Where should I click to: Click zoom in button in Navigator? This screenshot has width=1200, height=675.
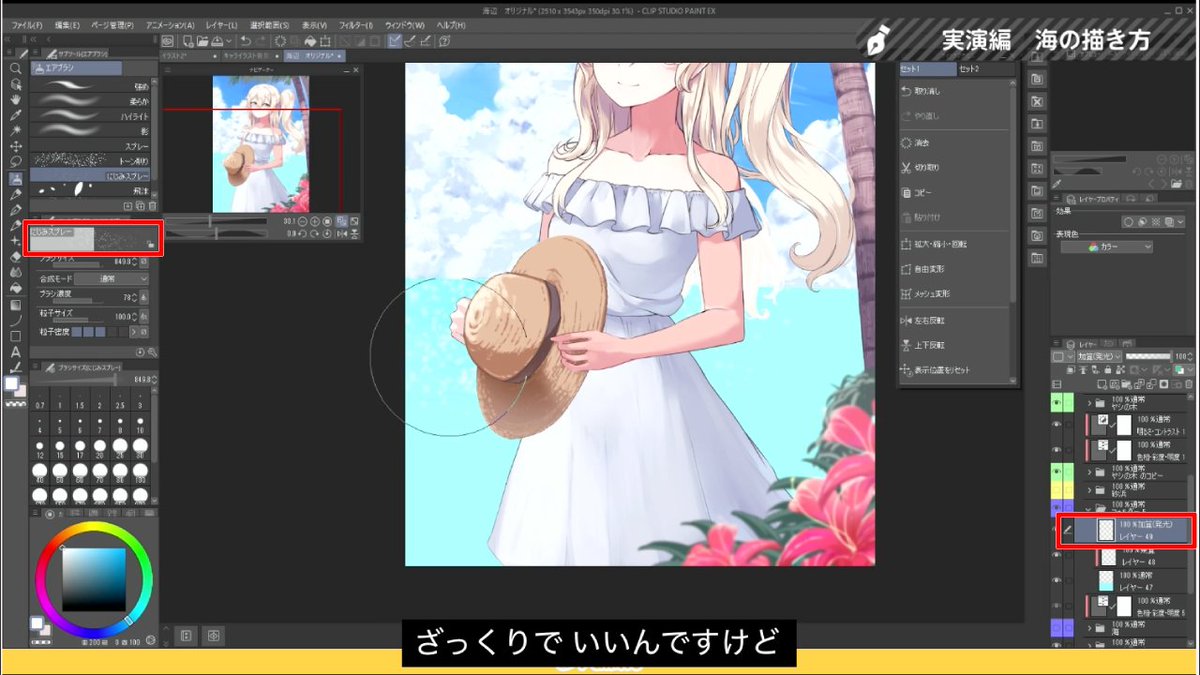pyautogui.click(x=316, y=221)
